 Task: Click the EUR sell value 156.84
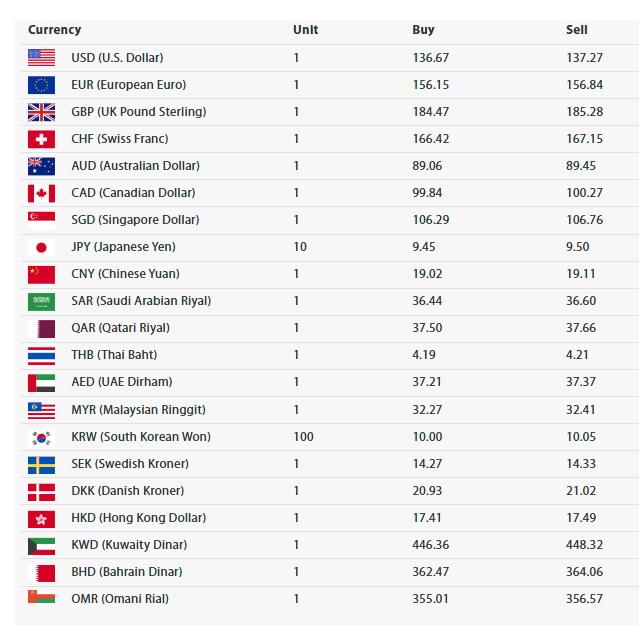[x=584, y=85]
